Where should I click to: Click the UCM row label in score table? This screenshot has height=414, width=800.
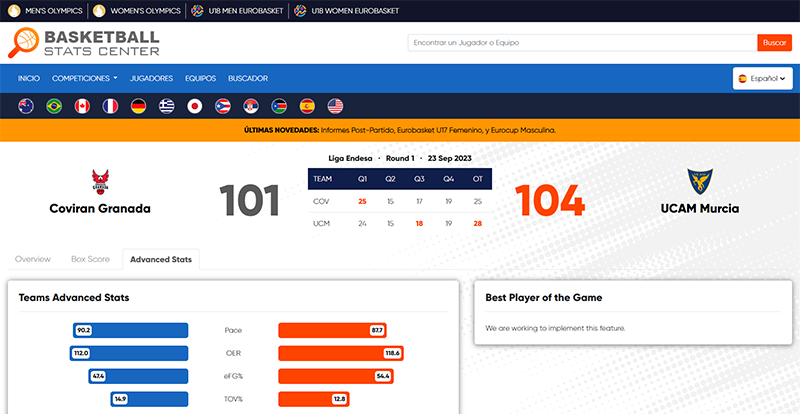pos(321,224)
